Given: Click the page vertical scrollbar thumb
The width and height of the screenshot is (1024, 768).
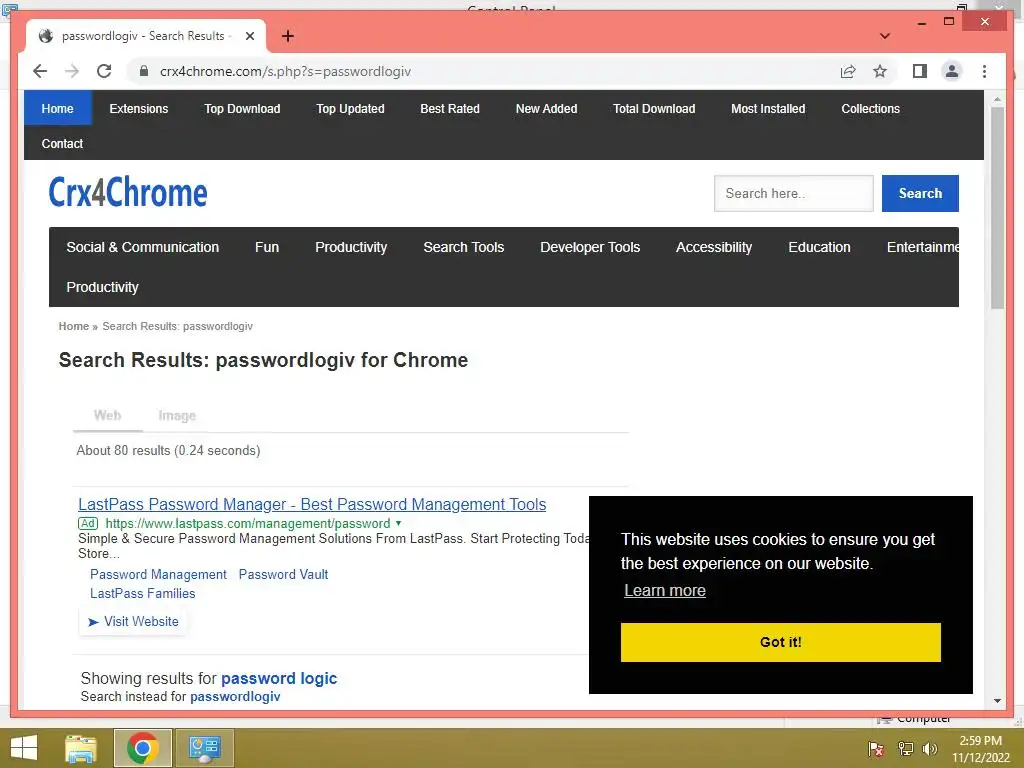Looking at the screenshot, I should 997,208.
